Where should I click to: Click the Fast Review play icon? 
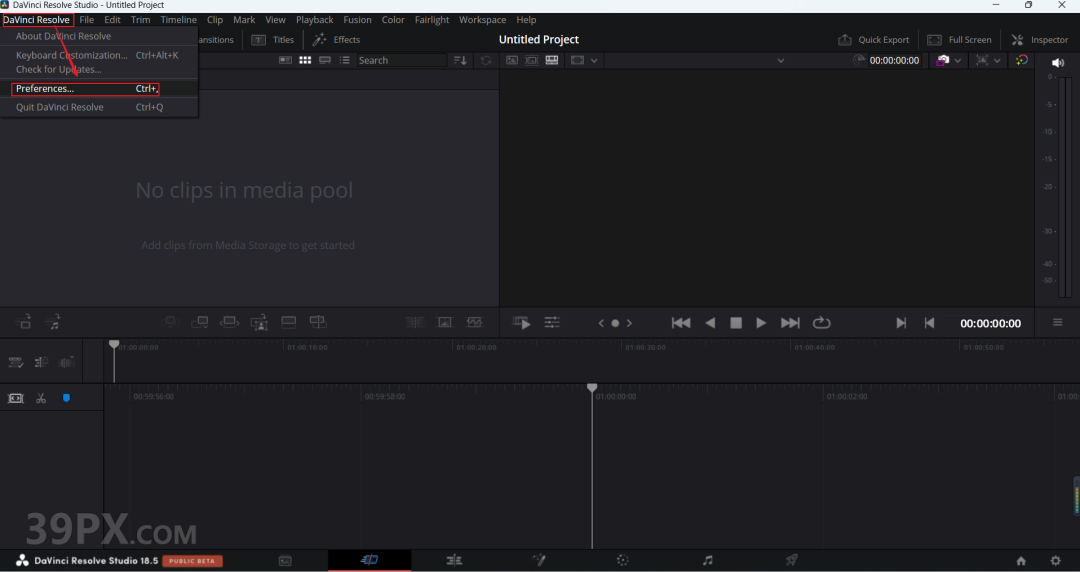(521, 323)
